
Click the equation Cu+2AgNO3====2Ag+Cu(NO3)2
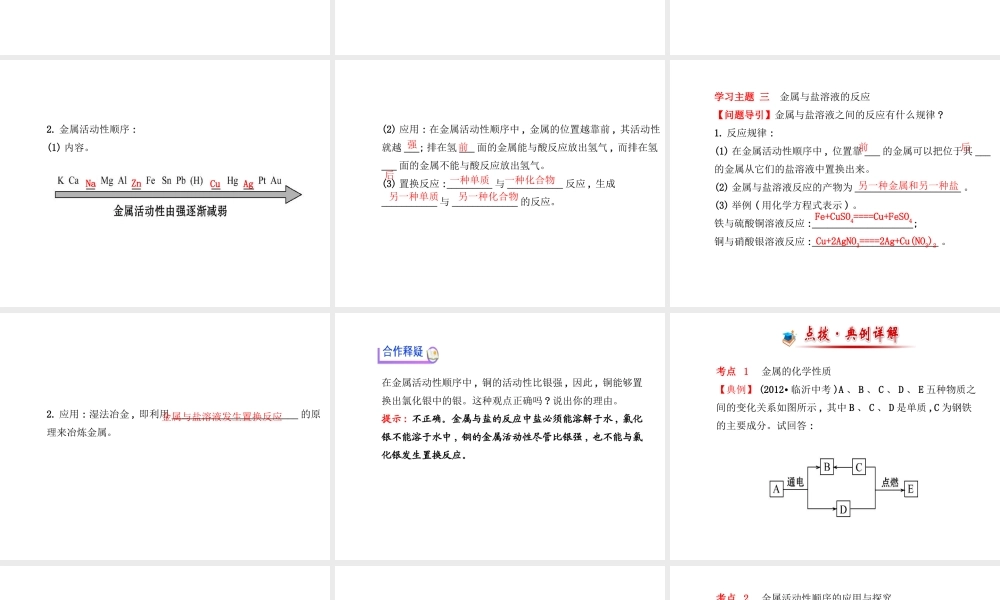click(877, 242)
